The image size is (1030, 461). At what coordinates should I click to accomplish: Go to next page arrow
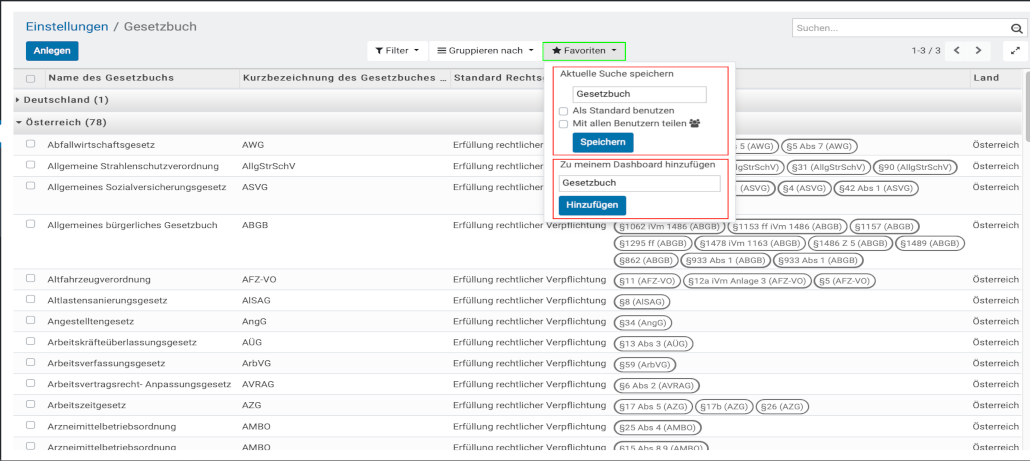[979, 50]
